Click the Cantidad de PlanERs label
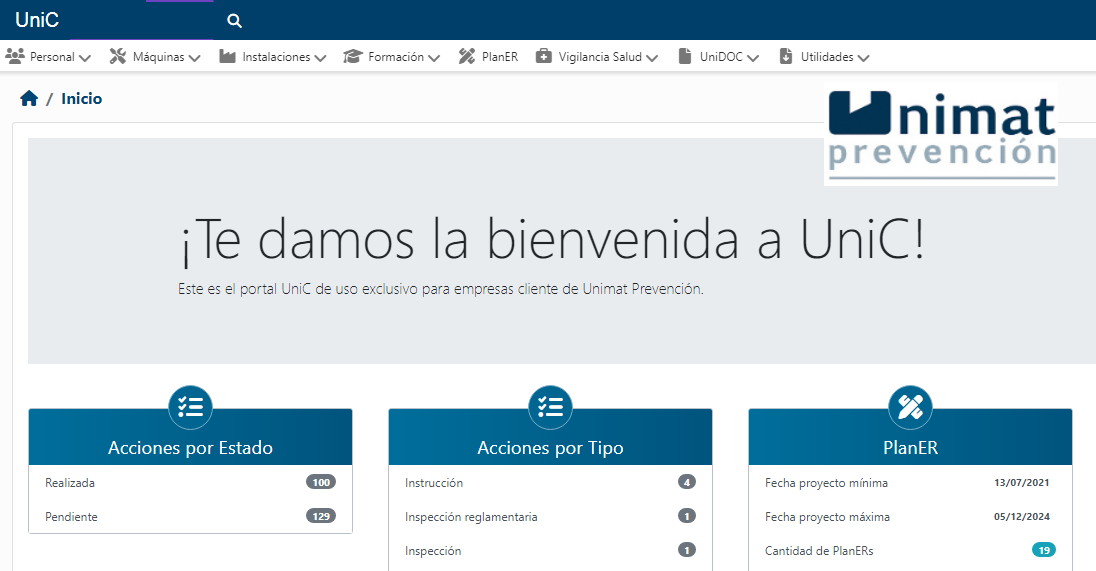 coord(819,551)
